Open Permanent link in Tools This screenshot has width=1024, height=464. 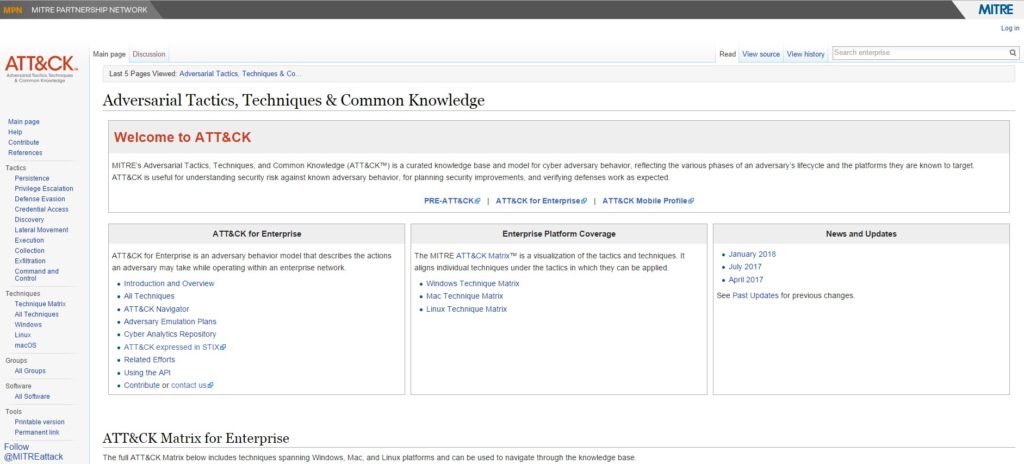[37, 433]
